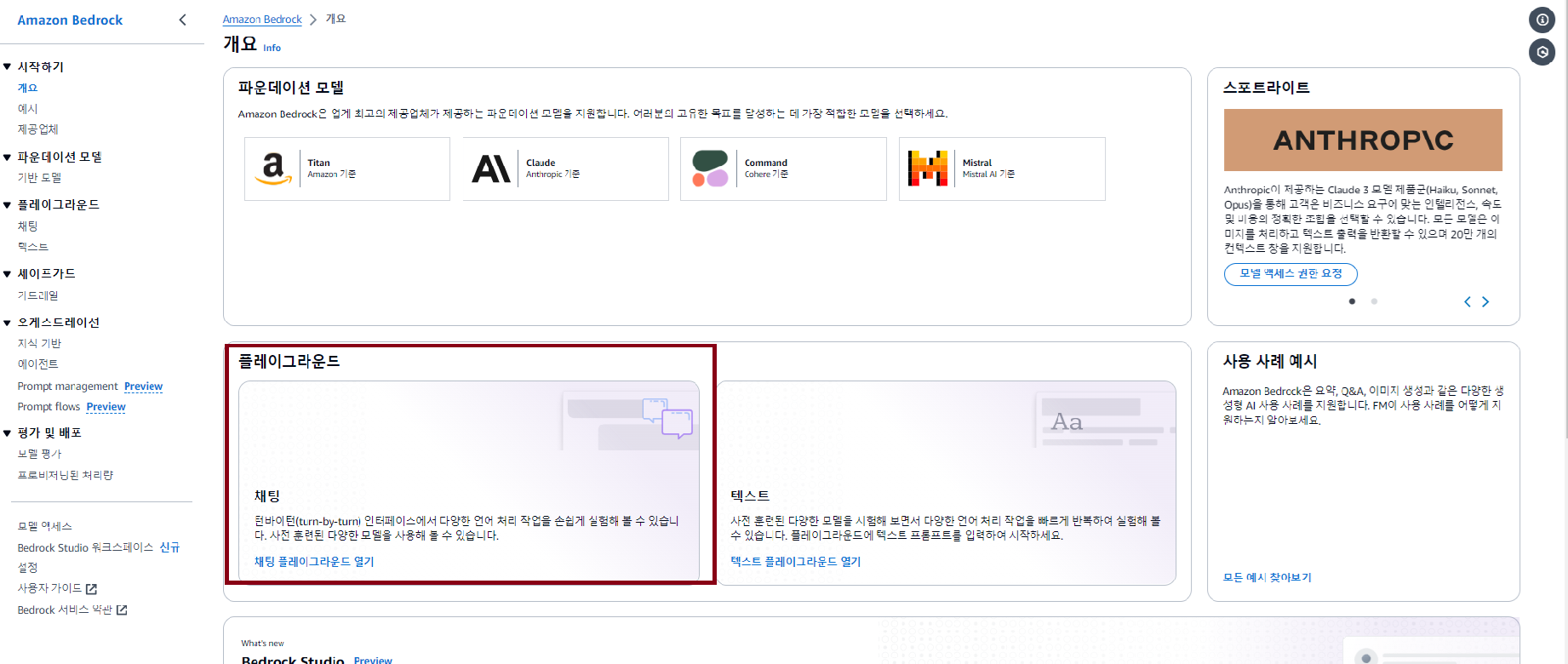Open 예시 in the sidebar
The image size is (1568, 664).
[28, 109]
